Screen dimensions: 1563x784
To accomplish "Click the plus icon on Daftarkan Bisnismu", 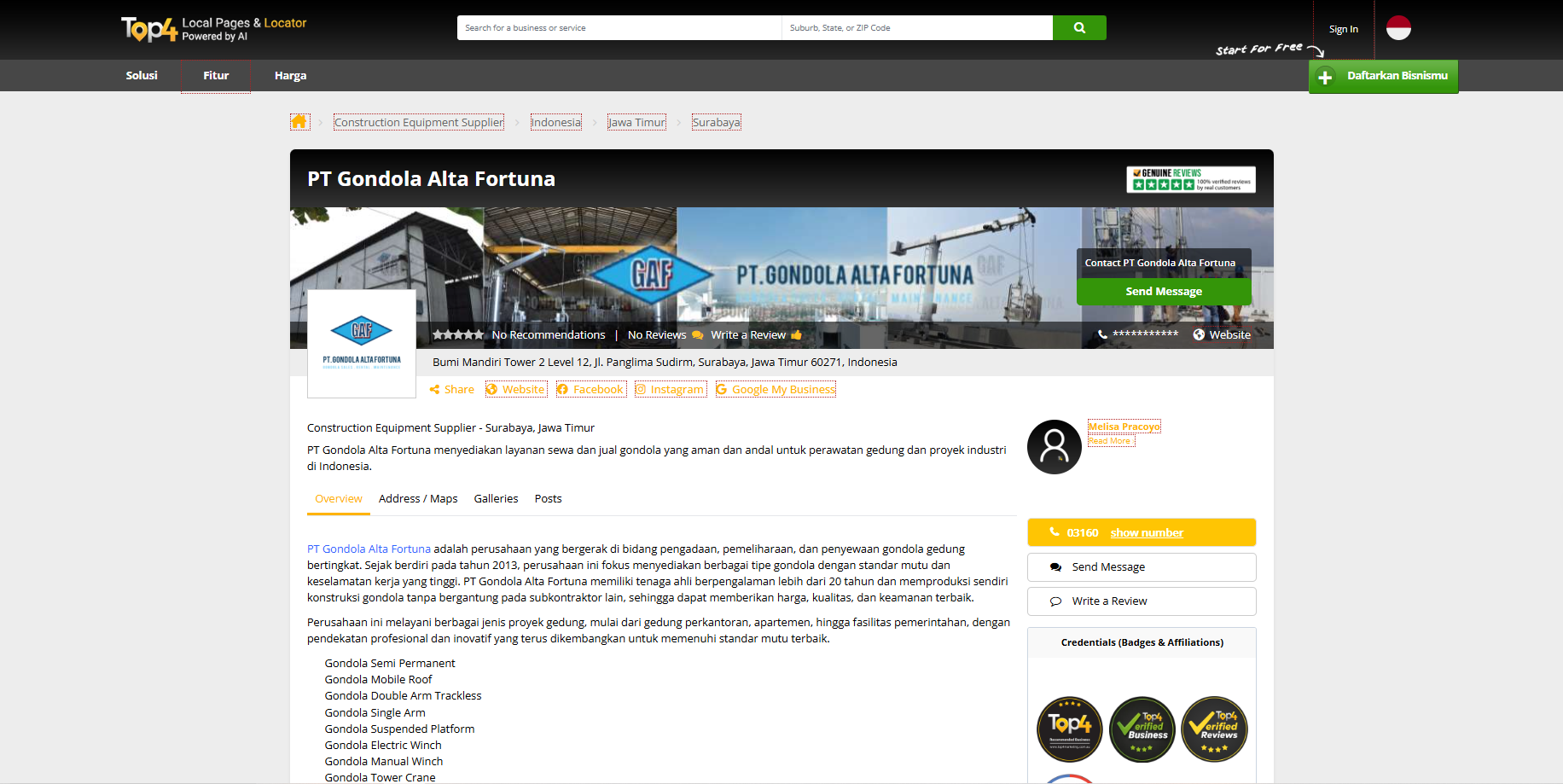I will [1325, 78].
